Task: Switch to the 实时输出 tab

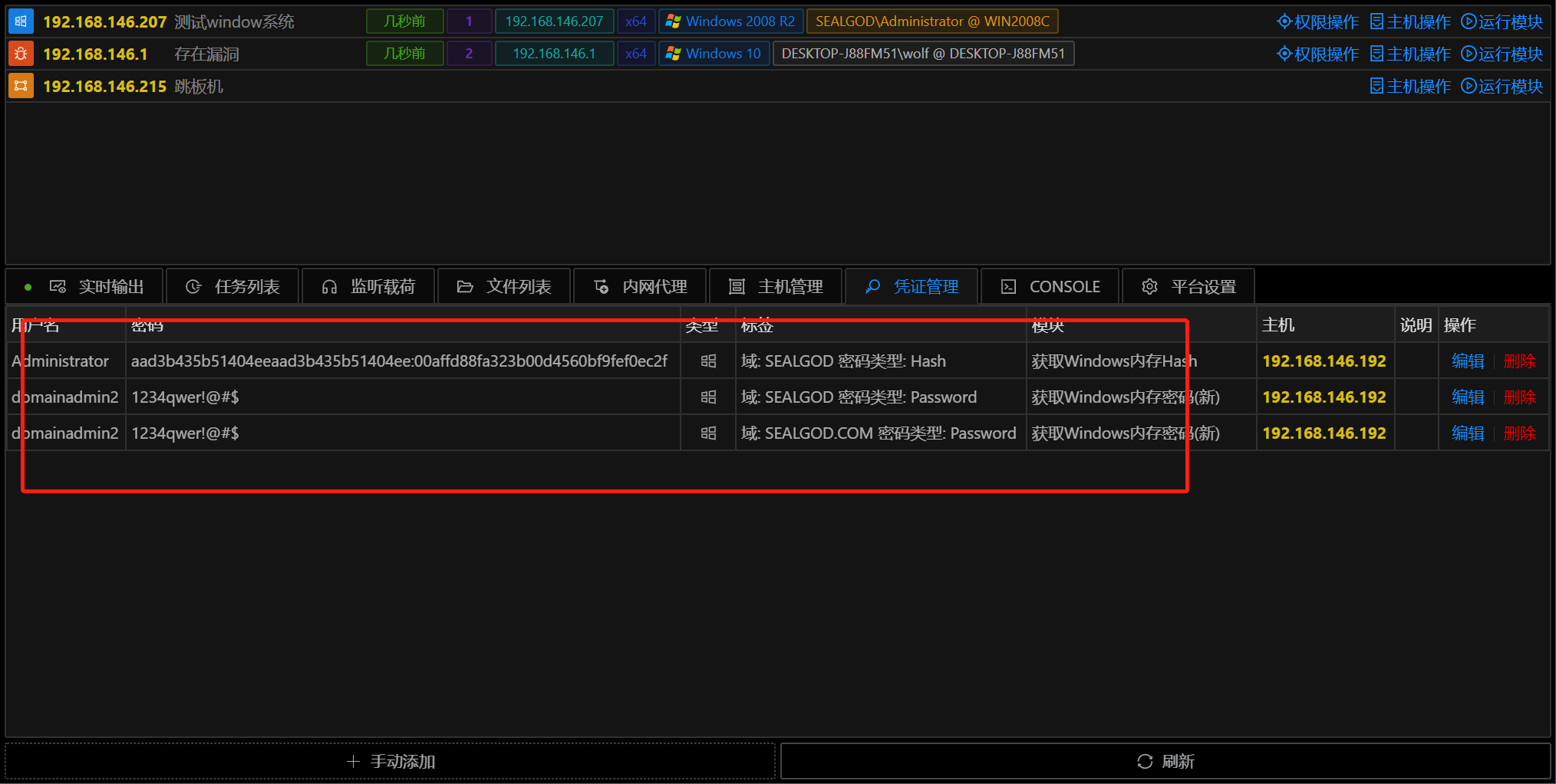Action: [85, 287]
